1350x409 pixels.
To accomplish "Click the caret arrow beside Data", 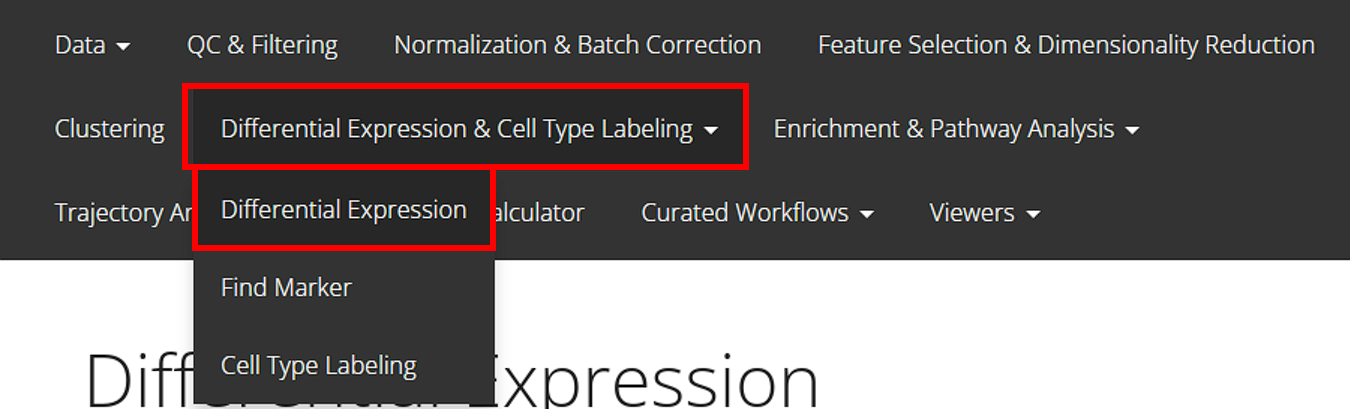I will tap(123, 46).
